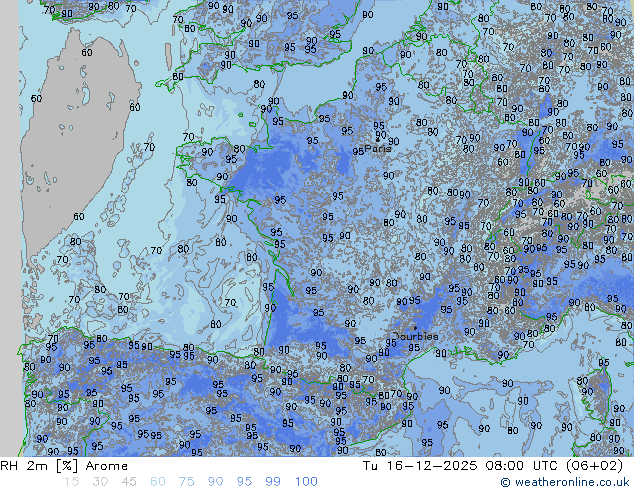Select legend value 95 in scale
Image resolution: width=634 pixels, height=490 pixels.
[244, 482]
